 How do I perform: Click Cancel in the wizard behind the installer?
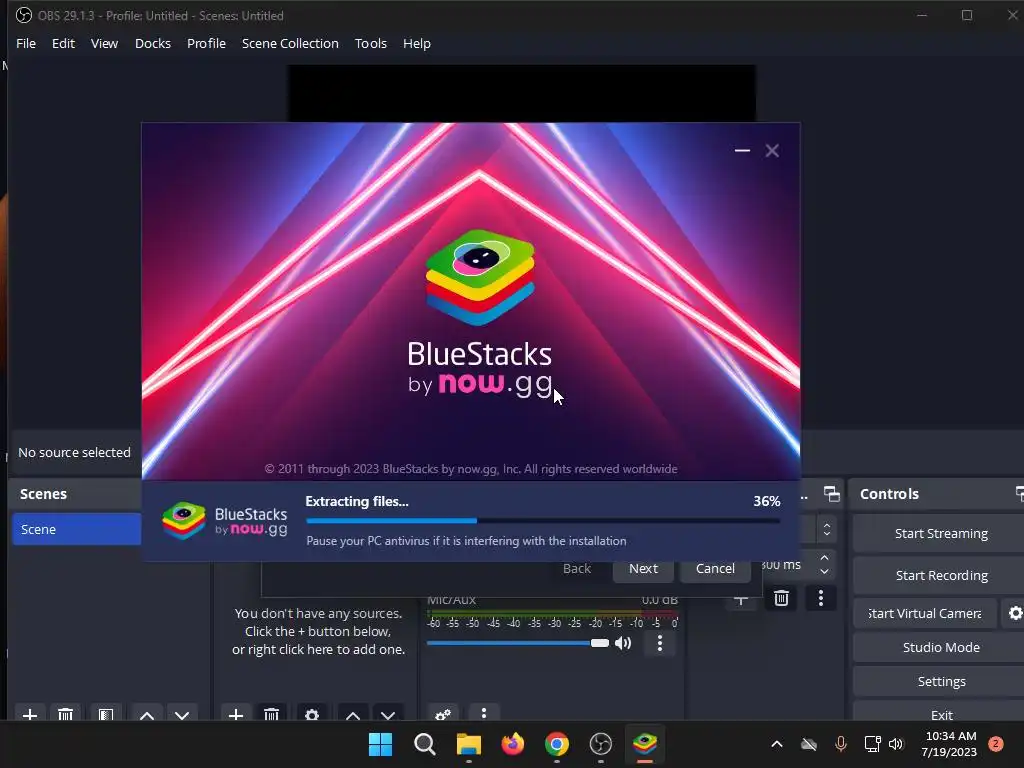(x=715, y=569)
